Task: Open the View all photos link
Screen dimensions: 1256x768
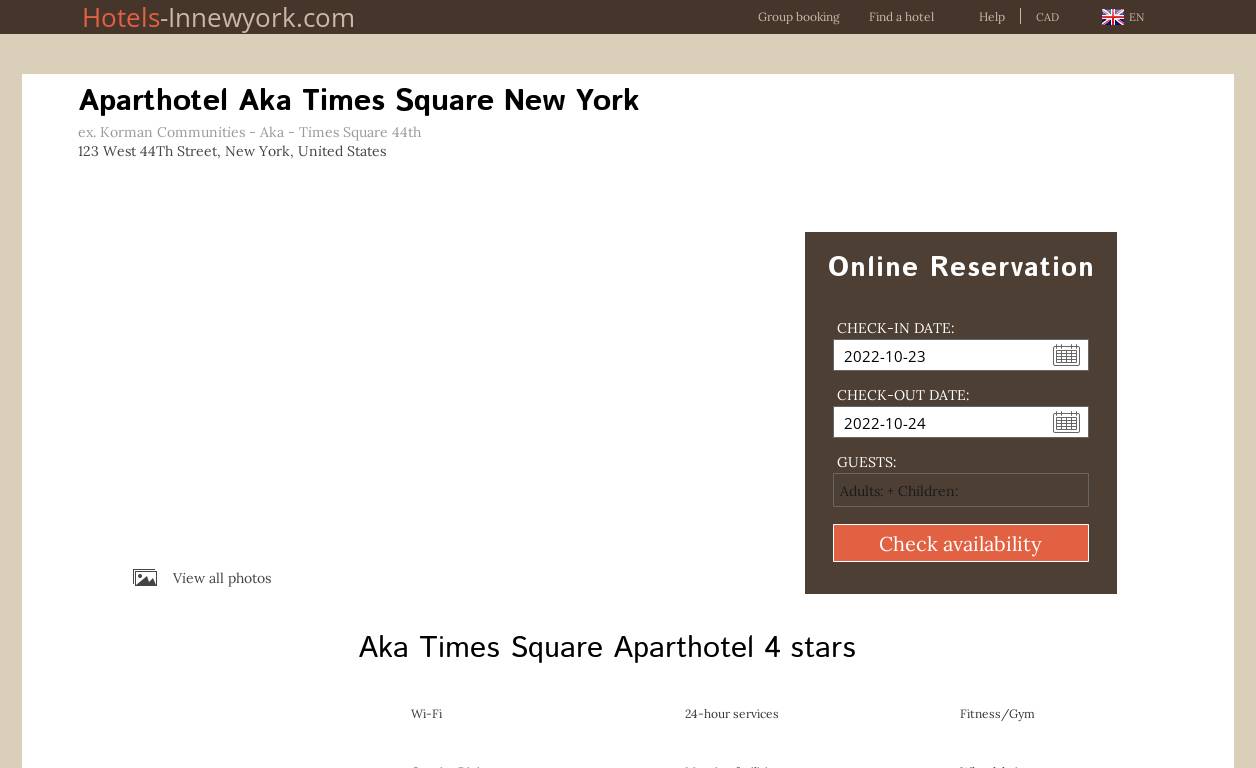Action: coord(221,578)
